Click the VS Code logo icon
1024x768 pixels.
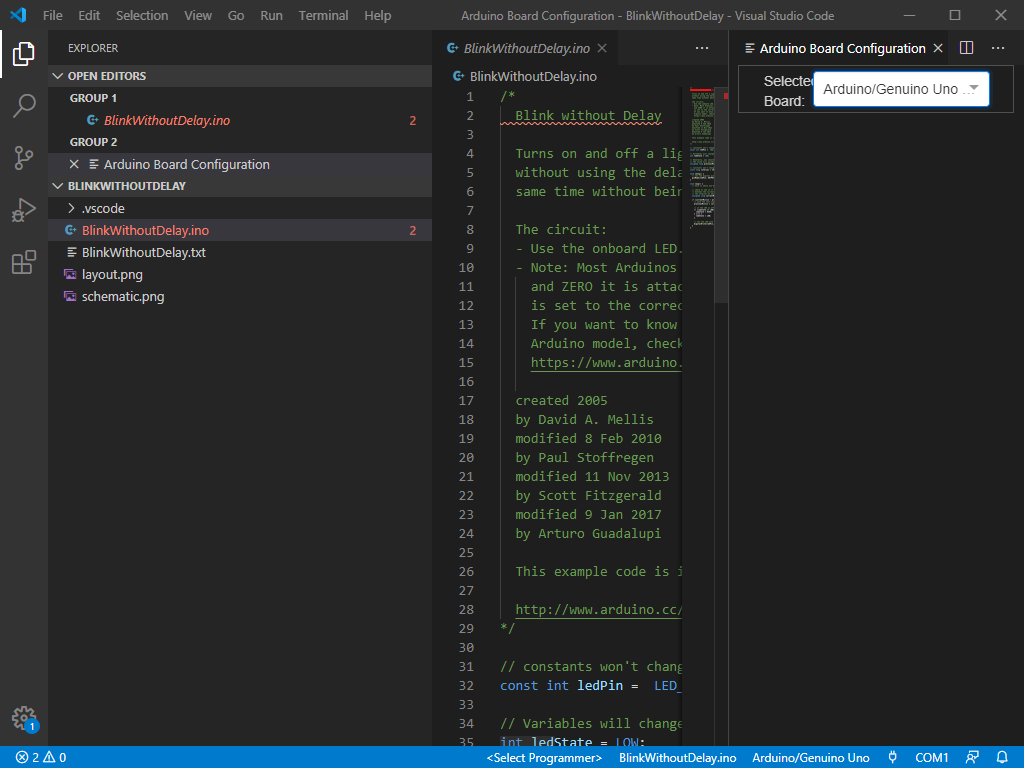coord(18,15)
